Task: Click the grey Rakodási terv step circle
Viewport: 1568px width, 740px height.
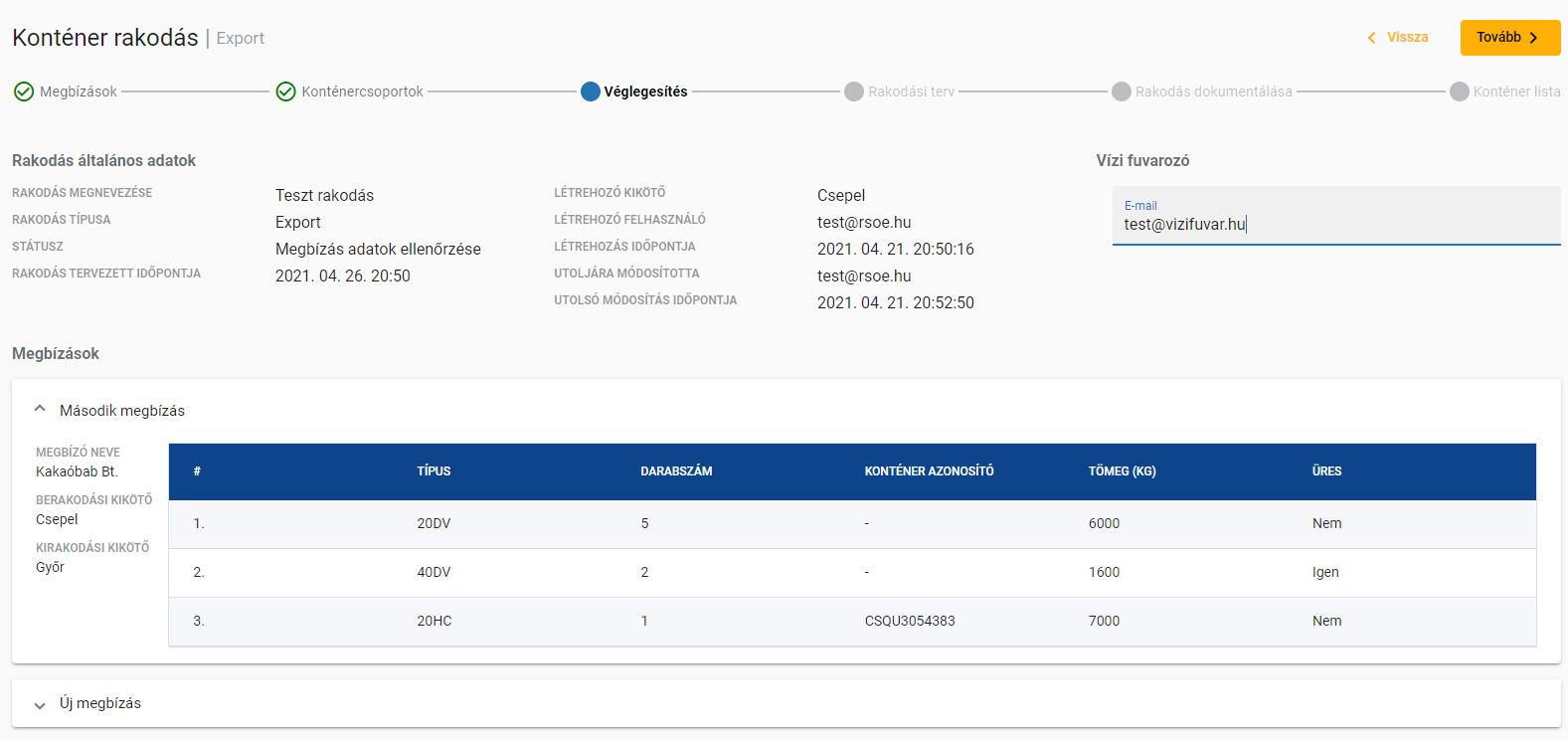Action: [x=853, y=92]
